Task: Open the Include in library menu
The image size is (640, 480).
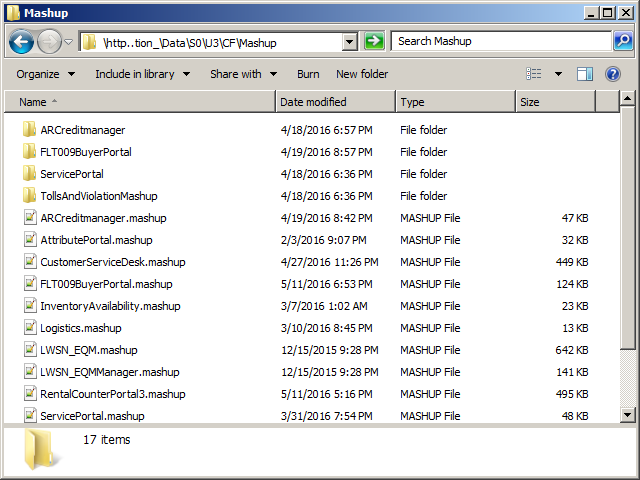Action: click(x=141, y=74)
